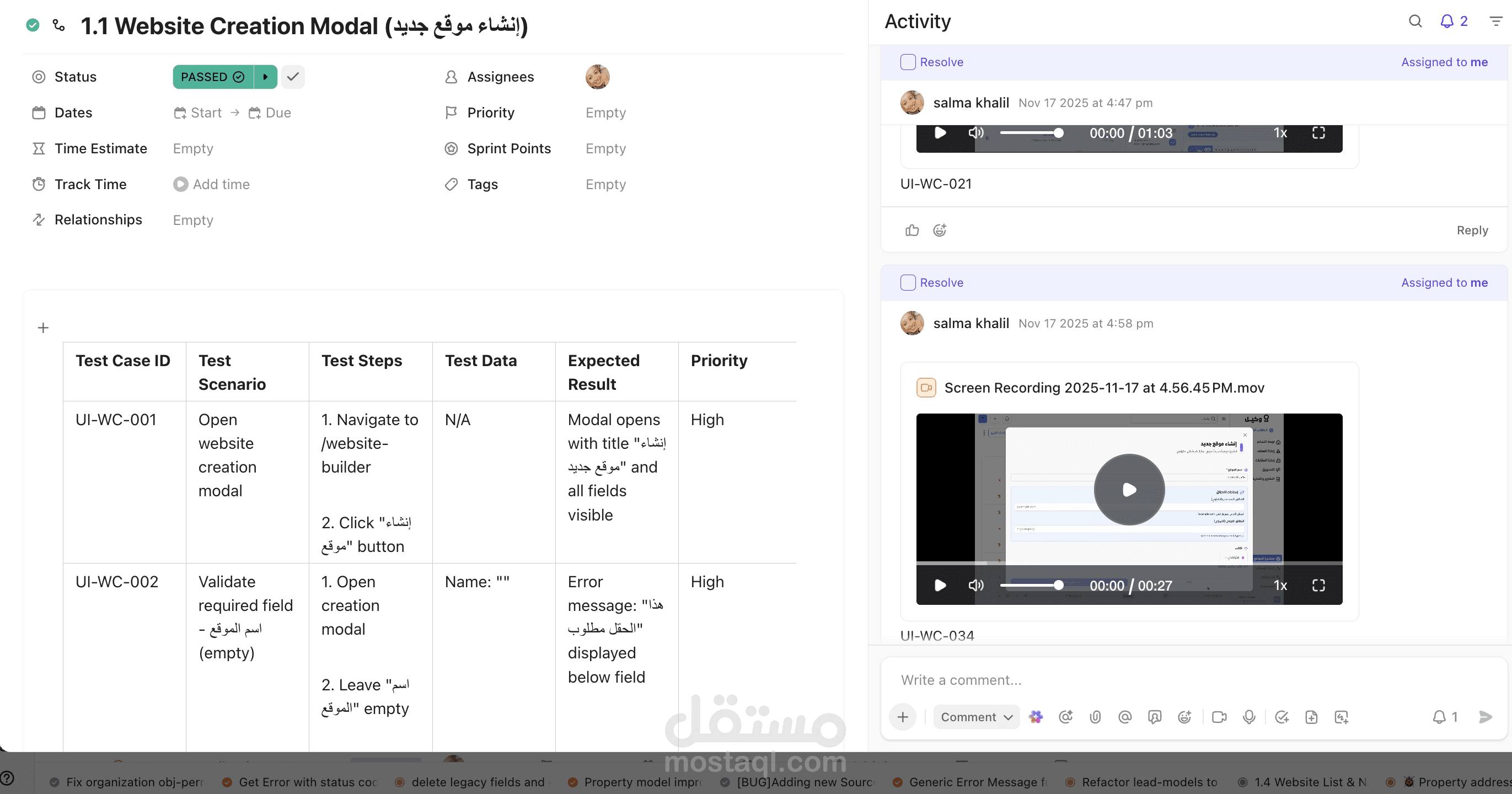Viewport: 1512px width, 794px height.
Task: Like the UI-WC-021 comment with thumbs up
Action: 912,230
